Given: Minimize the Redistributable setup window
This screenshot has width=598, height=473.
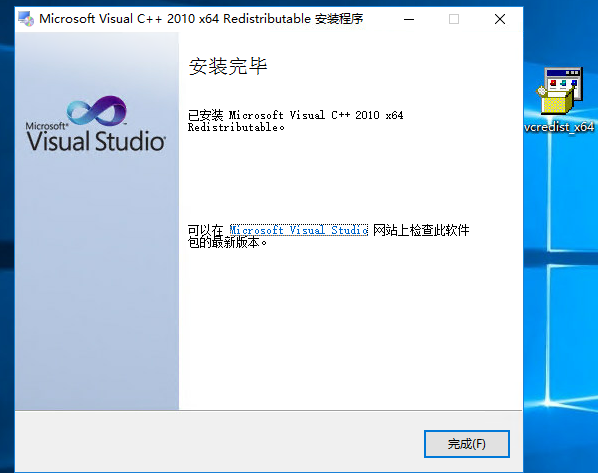Looking at the screenshot, I should (409, 19).
